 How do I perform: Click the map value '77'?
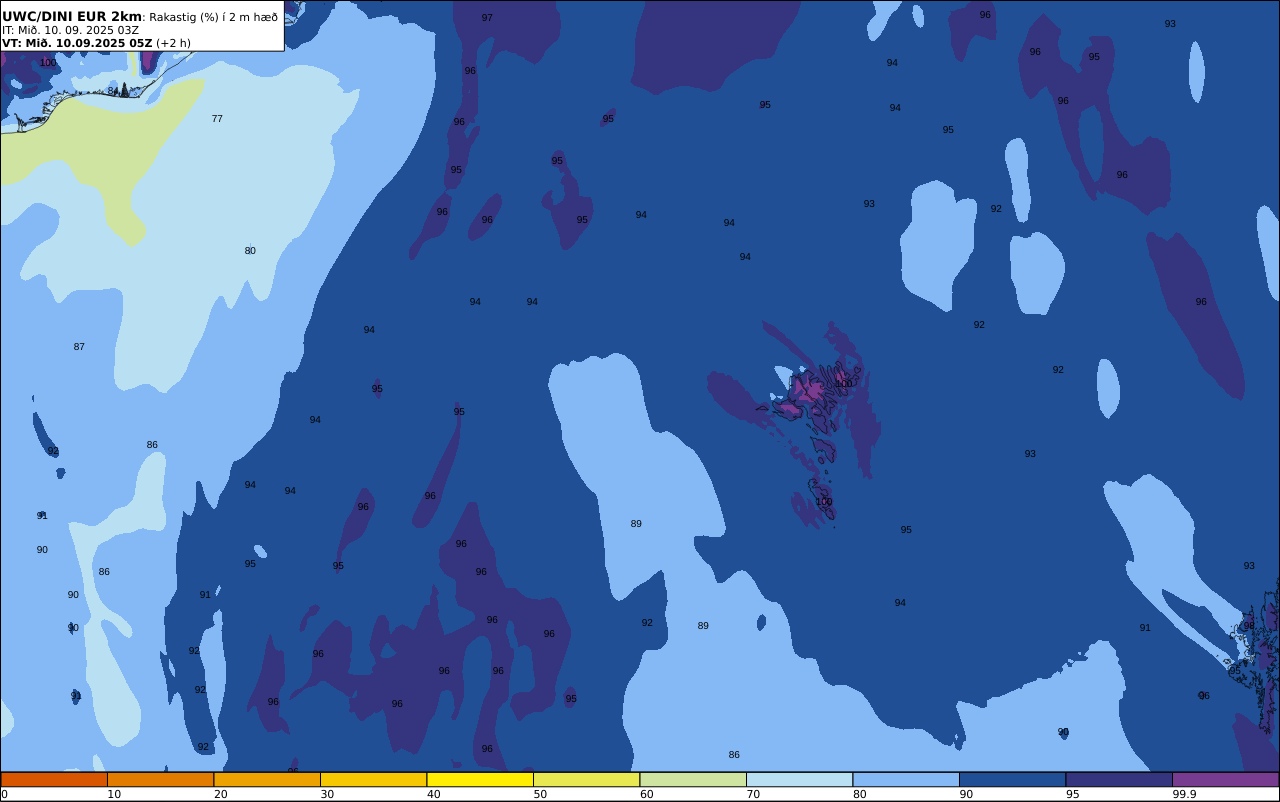point(217,119)
